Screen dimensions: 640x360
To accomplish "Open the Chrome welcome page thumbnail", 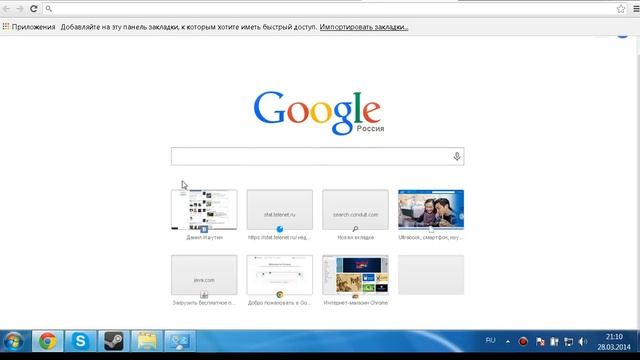I will pyautogui.click(x=280, y=275).
